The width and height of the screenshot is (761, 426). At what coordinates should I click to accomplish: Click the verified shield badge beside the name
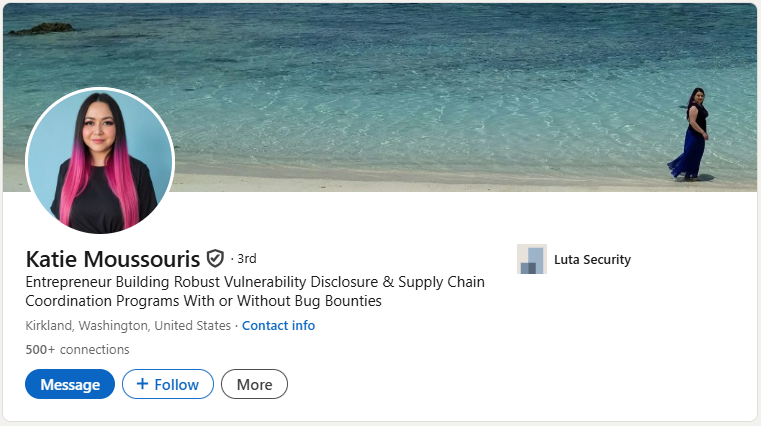(x=215, y=258)
